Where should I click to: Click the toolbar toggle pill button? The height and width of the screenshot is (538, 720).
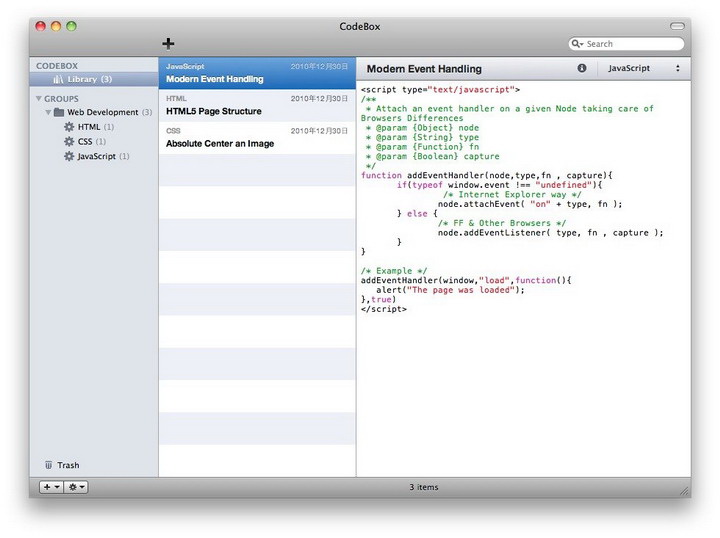click(677, 26)
